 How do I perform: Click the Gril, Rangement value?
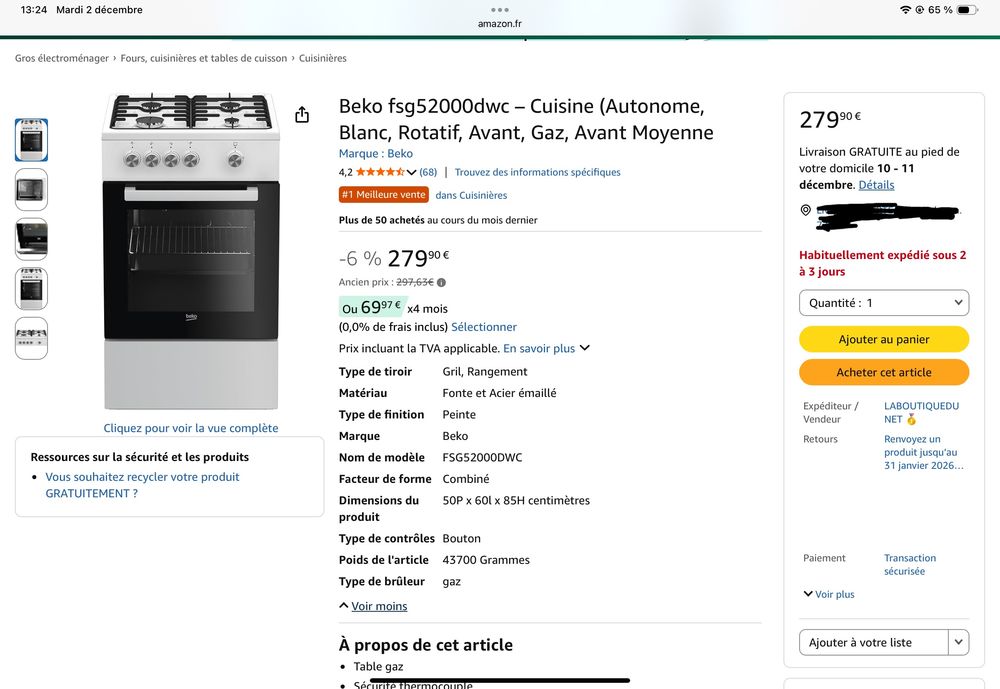click(485, 372)
